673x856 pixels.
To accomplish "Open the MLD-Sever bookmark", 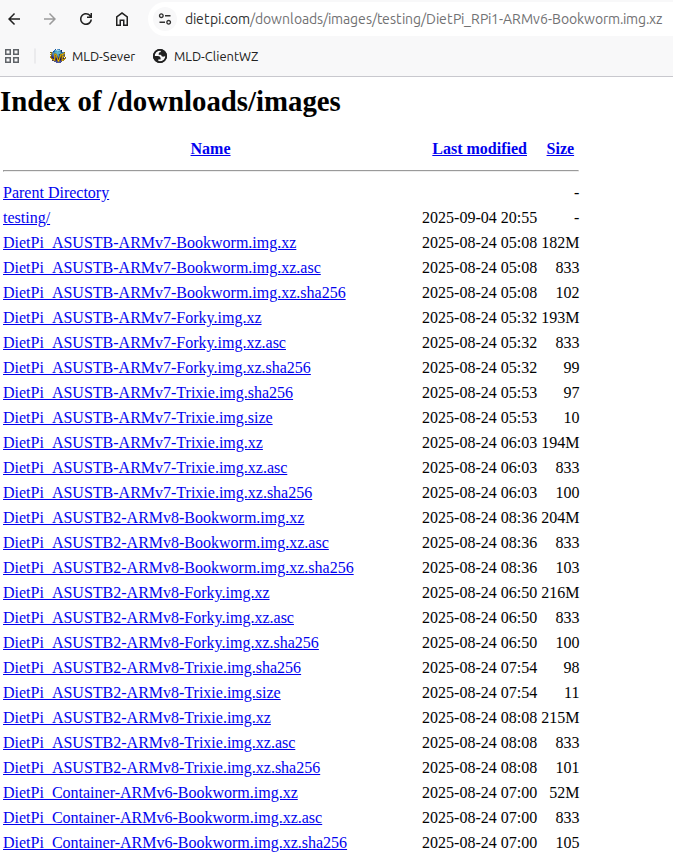I will 92,56.
